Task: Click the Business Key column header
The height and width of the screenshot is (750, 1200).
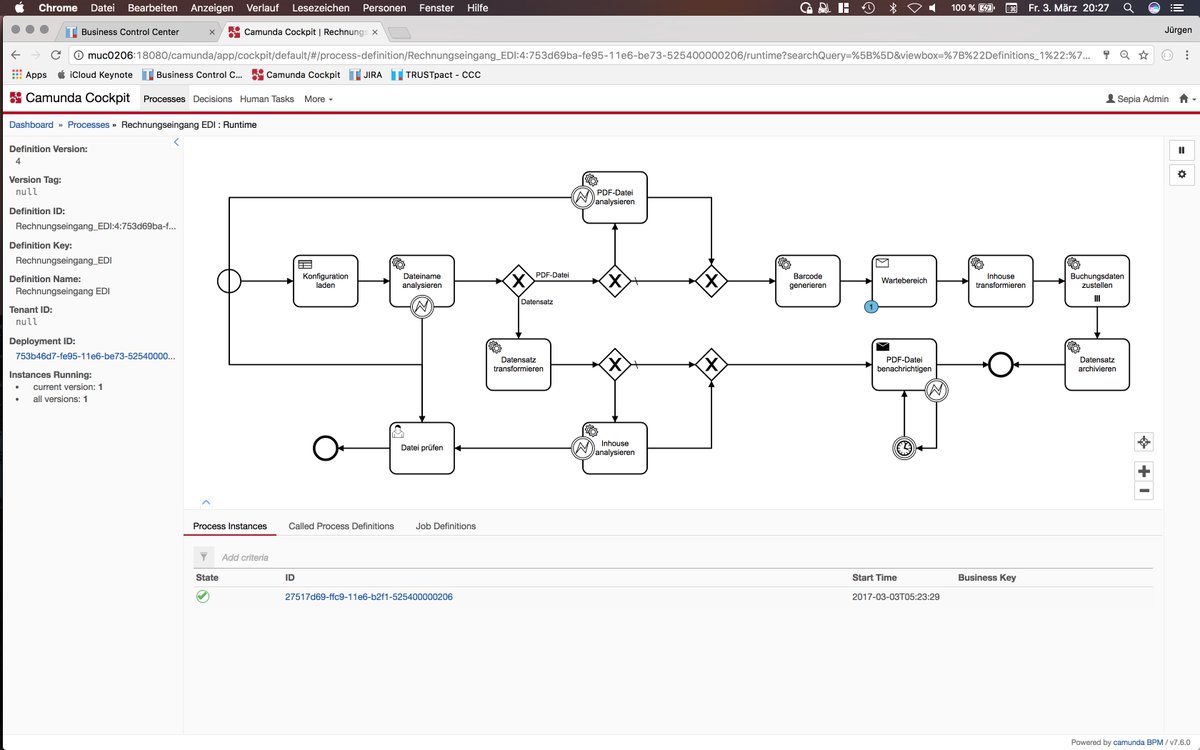Action: (987, 577)
